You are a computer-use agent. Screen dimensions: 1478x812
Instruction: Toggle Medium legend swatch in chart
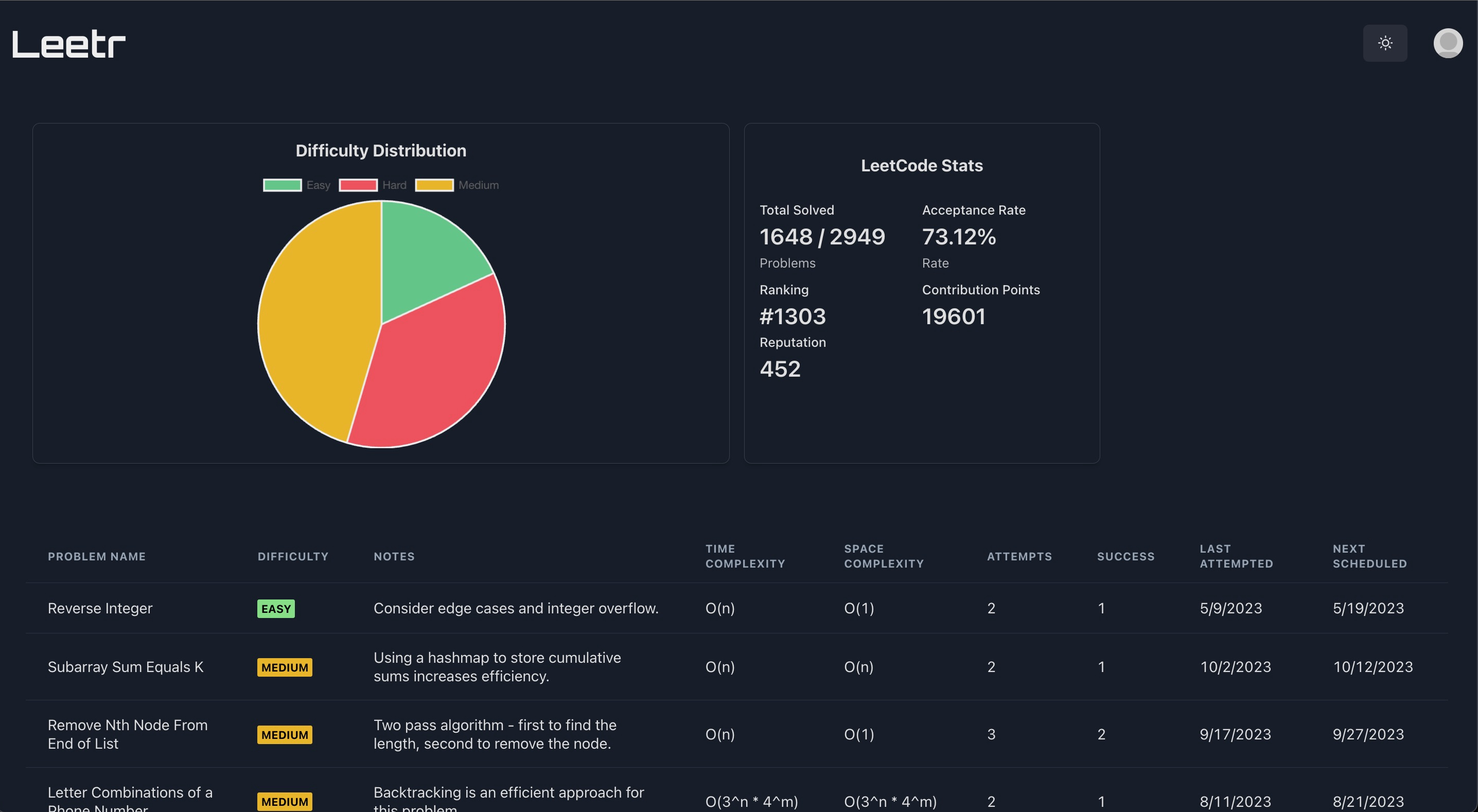434,185
